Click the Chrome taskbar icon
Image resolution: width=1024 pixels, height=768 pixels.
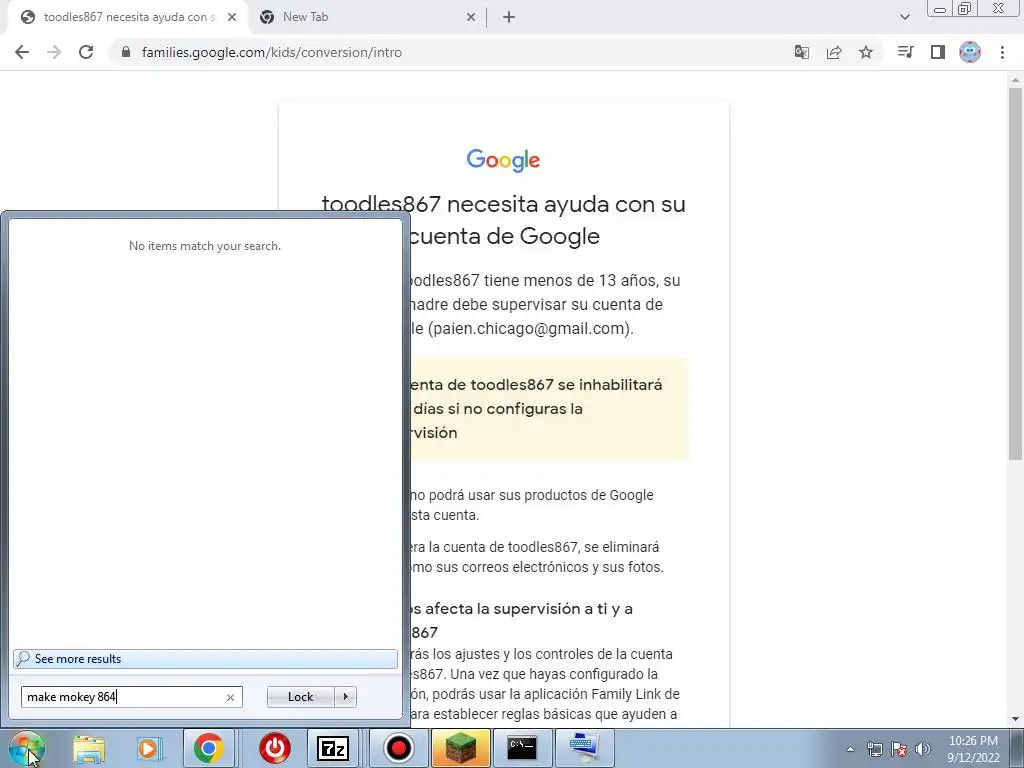[x=208, y=748]
